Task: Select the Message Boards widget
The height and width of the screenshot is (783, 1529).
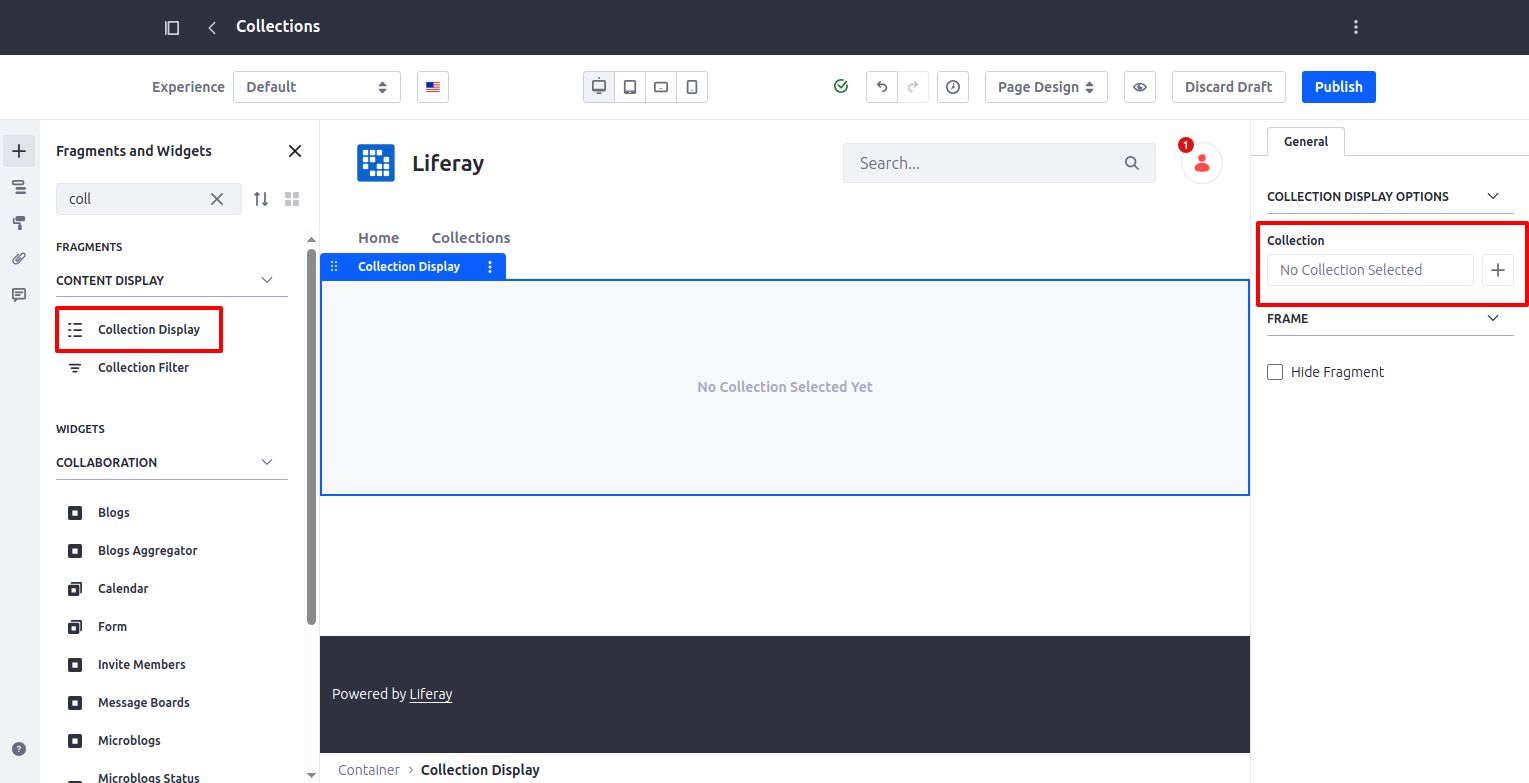Action: click(x=143, y=703)
